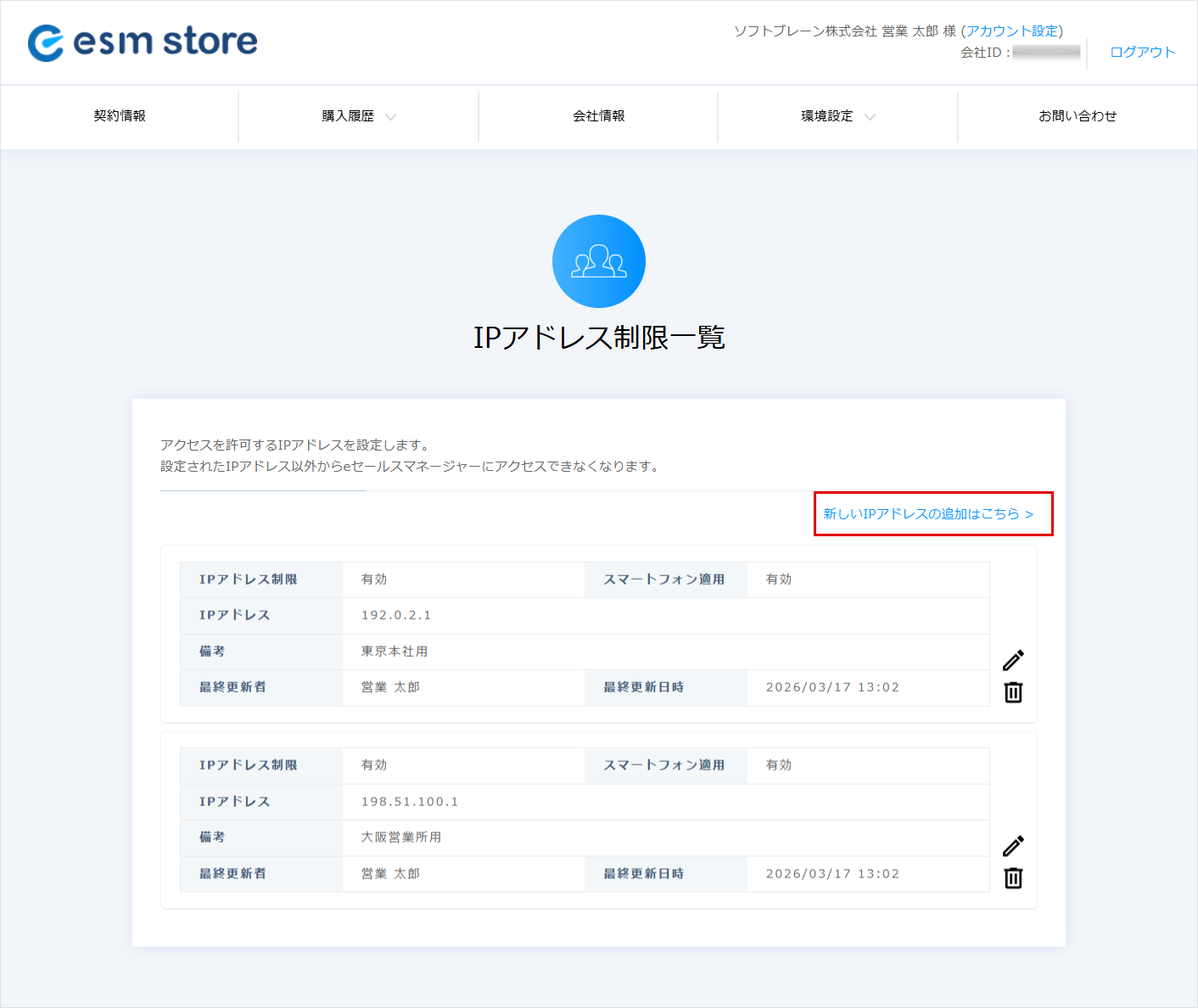Click the blue users group icon
The image size is (1198, 1008).
pos(598,261)
